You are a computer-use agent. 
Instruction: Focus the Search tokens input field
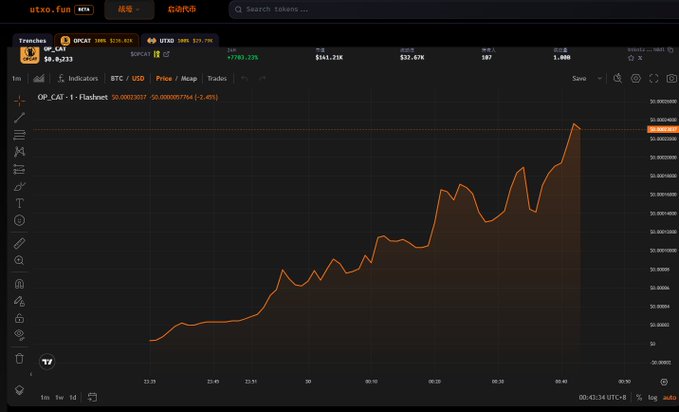coord(453,9)
